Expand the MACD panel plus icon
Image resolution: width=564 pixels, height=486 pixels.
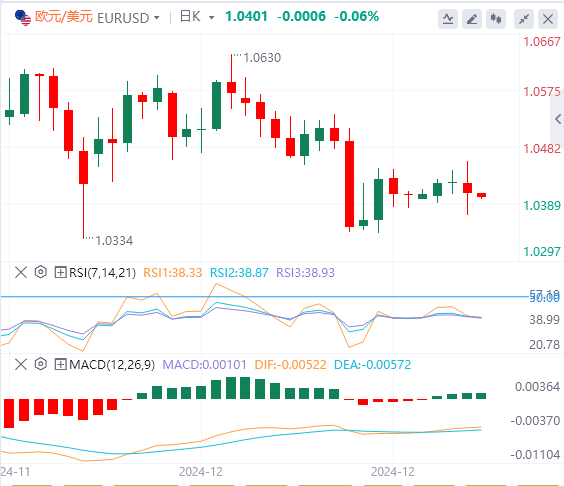pos(60,364)
